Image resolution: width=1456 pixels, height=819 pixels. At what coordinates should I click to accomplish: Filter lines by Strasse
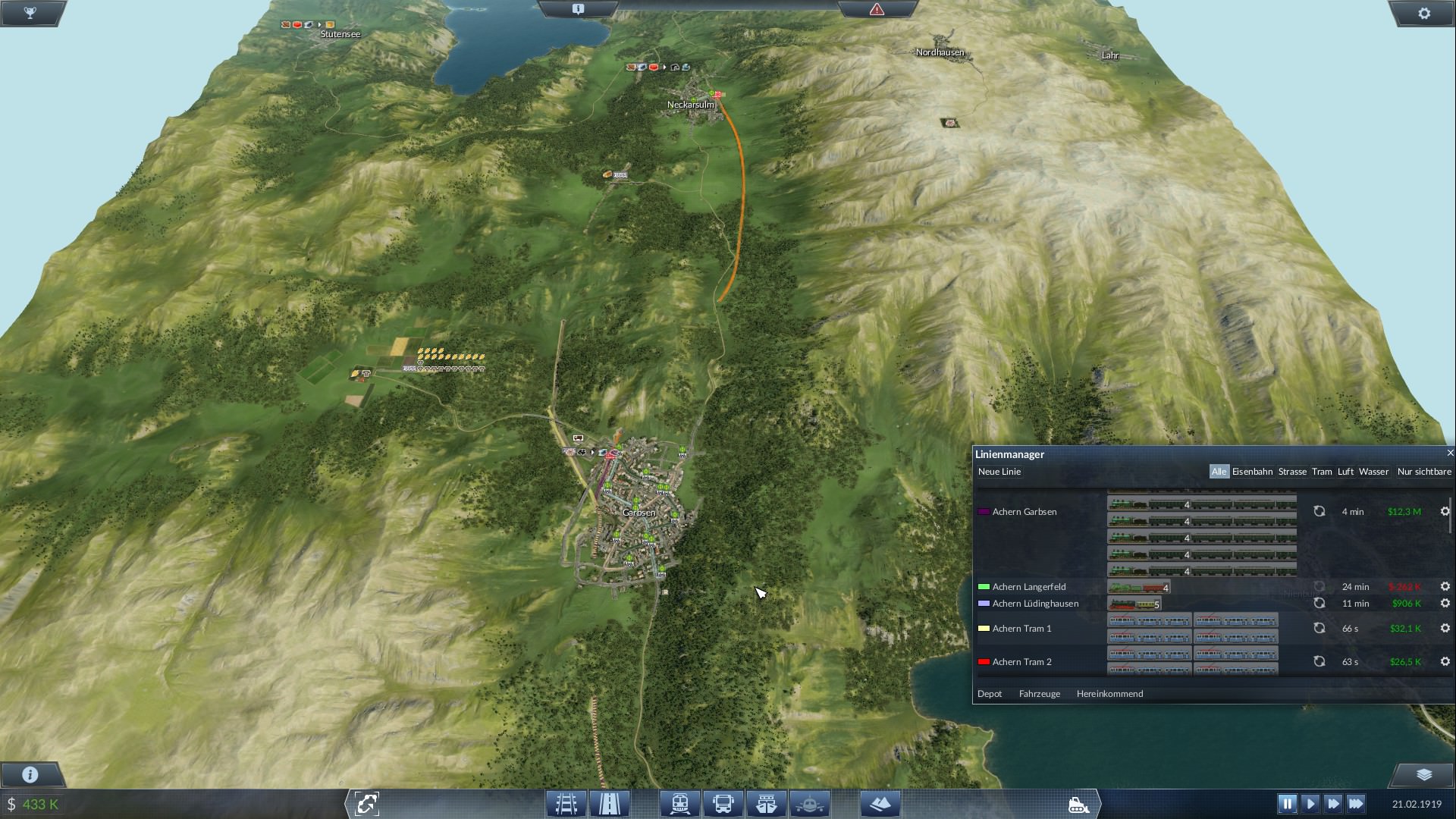point(1292,472)
